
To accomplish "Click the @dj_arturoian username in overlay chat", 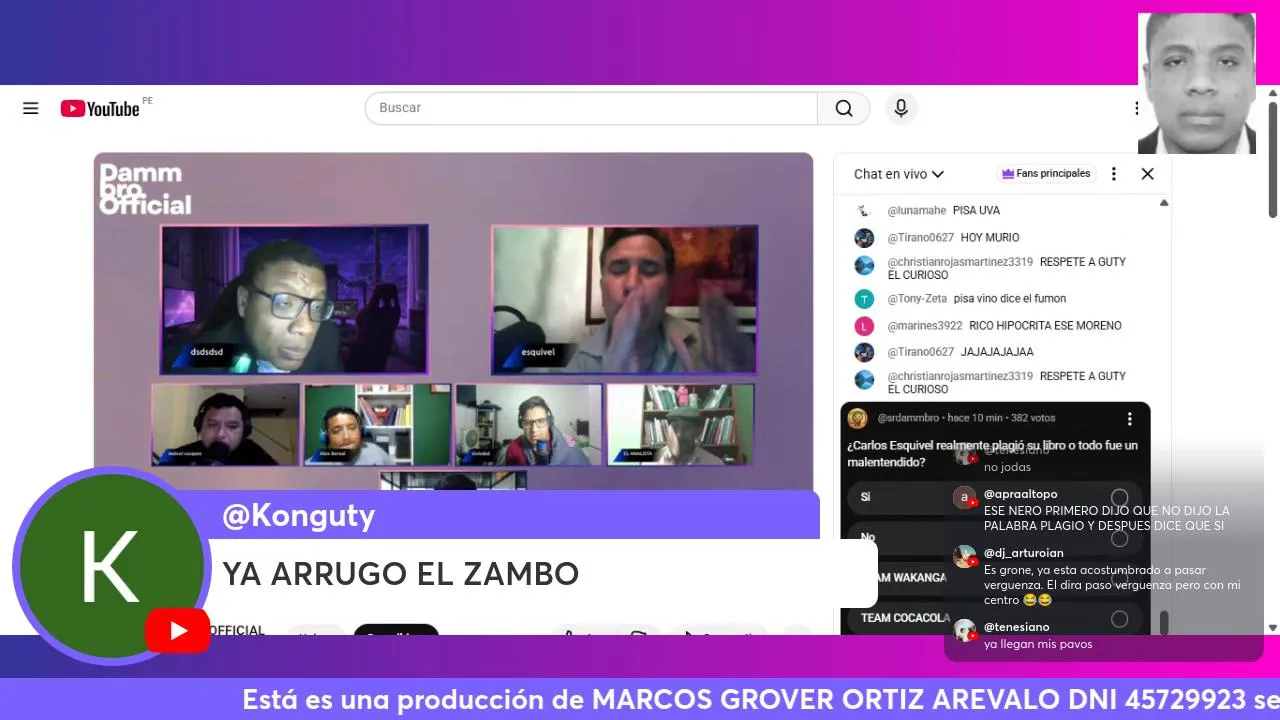I will pos(1024,553).
